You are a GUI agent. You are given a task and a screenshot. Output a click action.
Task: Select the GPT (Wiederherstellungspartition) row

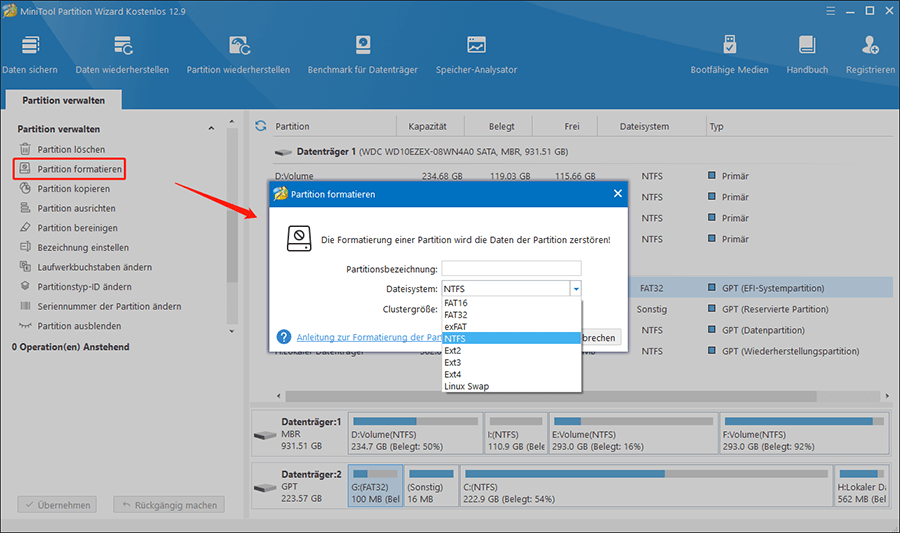point(761,351)
